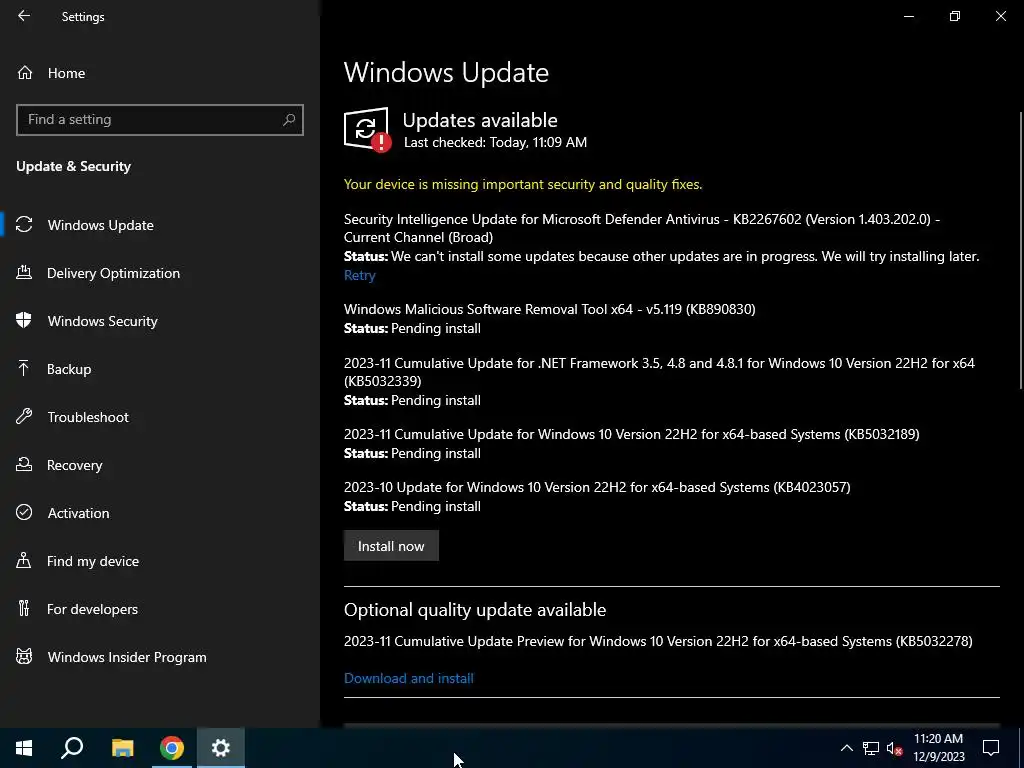Click the muted volume speaker icon
This screenshot has width=1024, height=768.
click(x=894, y=748)
